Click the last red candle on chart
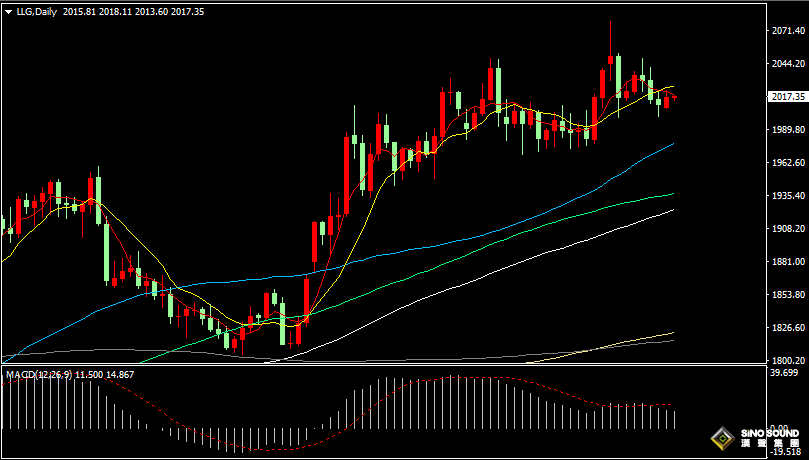This screenshot has width=809, height=460. 675,97
